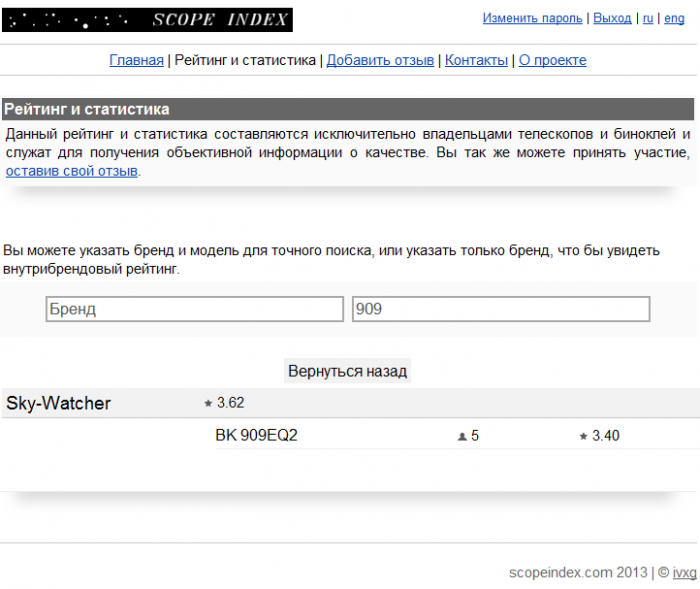Click the Scope Index logo banner
Screen dimensions: 700x589
pos(147,20)
